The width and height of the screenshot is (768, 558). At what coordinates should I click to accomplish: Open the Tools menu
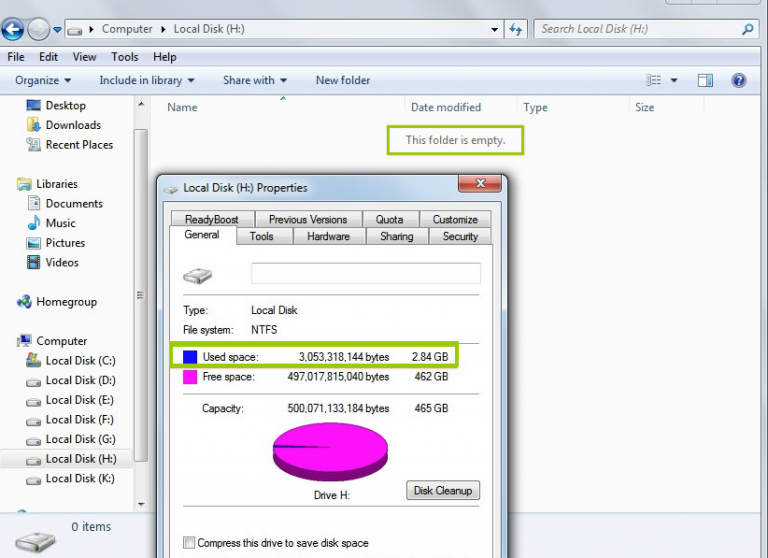(x=124, y=57)
